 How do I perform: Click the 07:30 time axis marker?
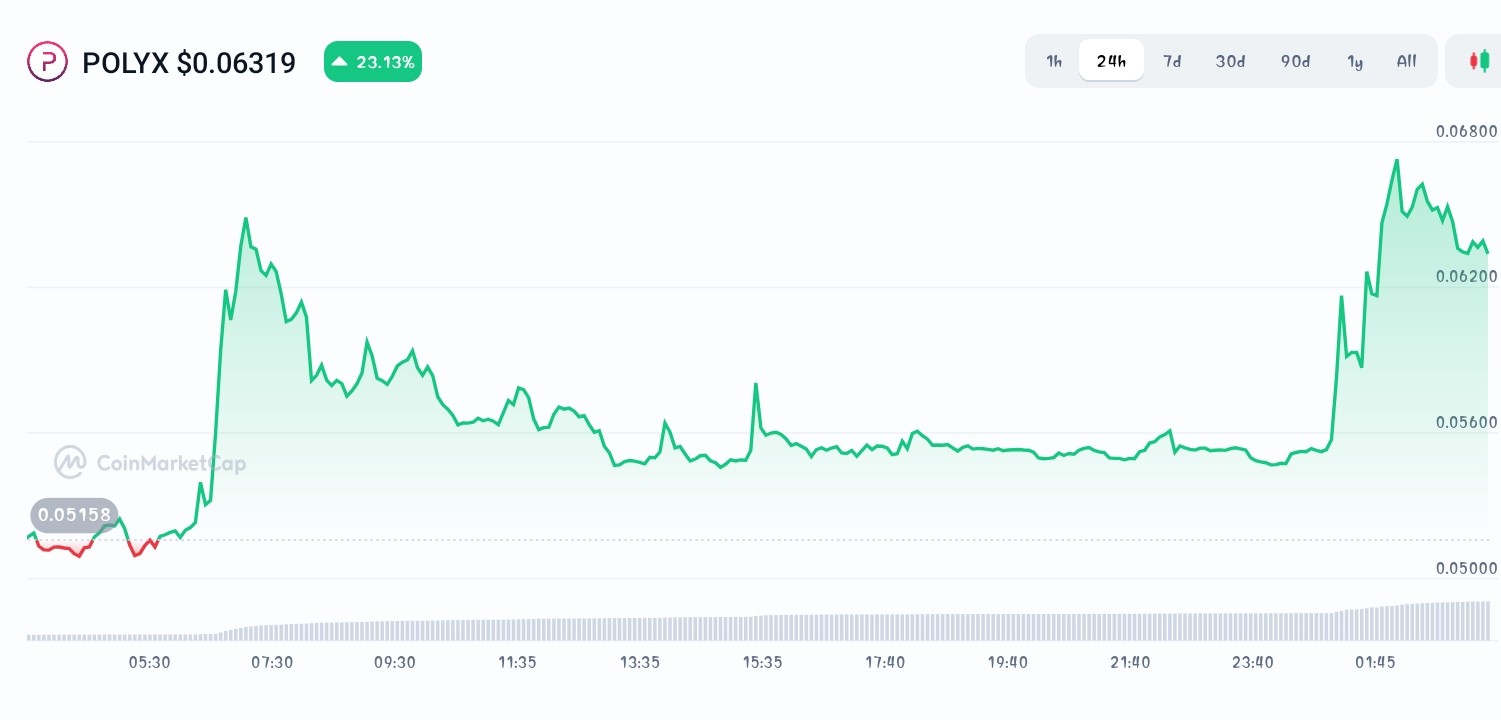272,662
